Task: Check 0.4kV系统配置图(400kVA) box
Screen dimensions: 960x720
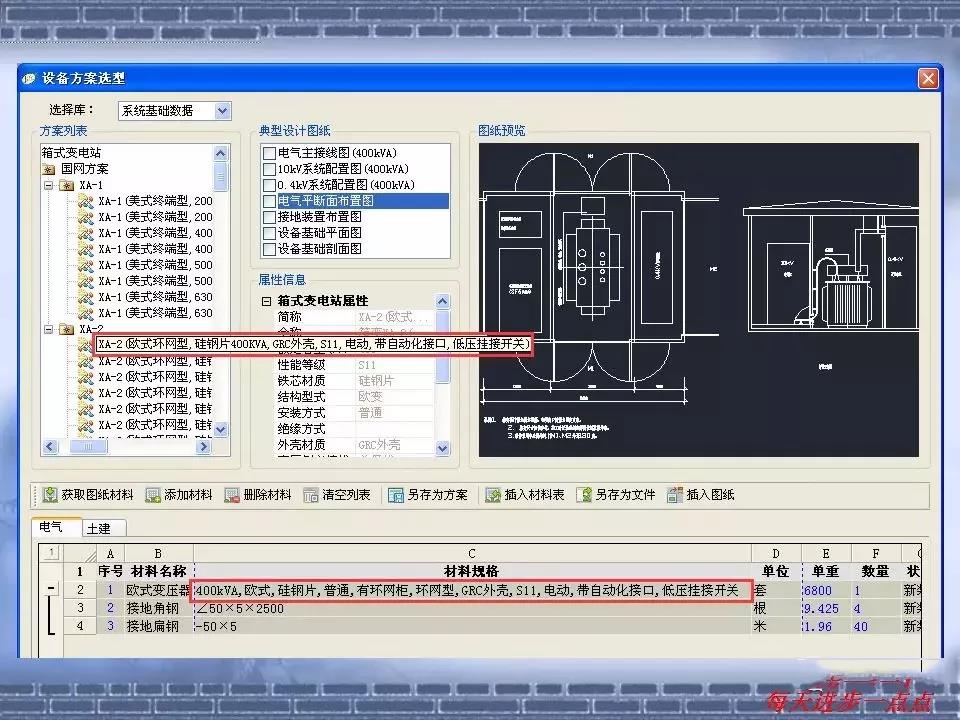Action: (269, 185)
